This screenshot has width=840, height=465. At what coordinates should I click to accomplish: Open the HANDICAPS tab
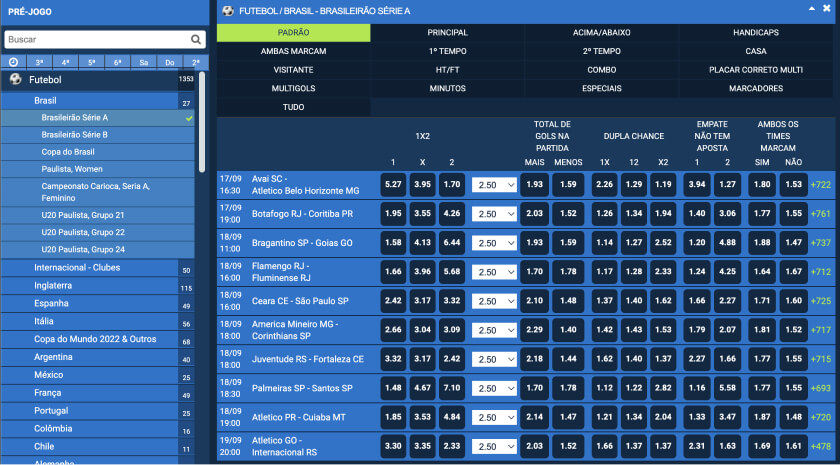(x=756, y=33)
